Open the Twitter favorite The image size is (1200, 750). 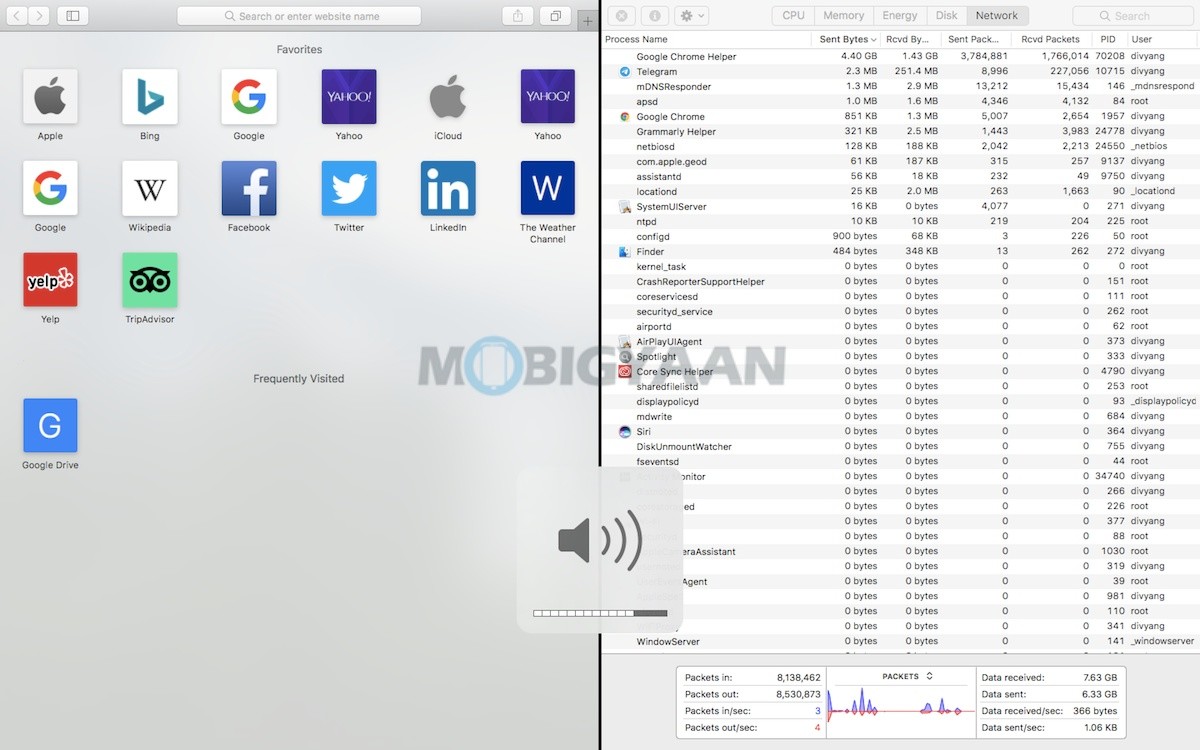click(x=348, y=188)
